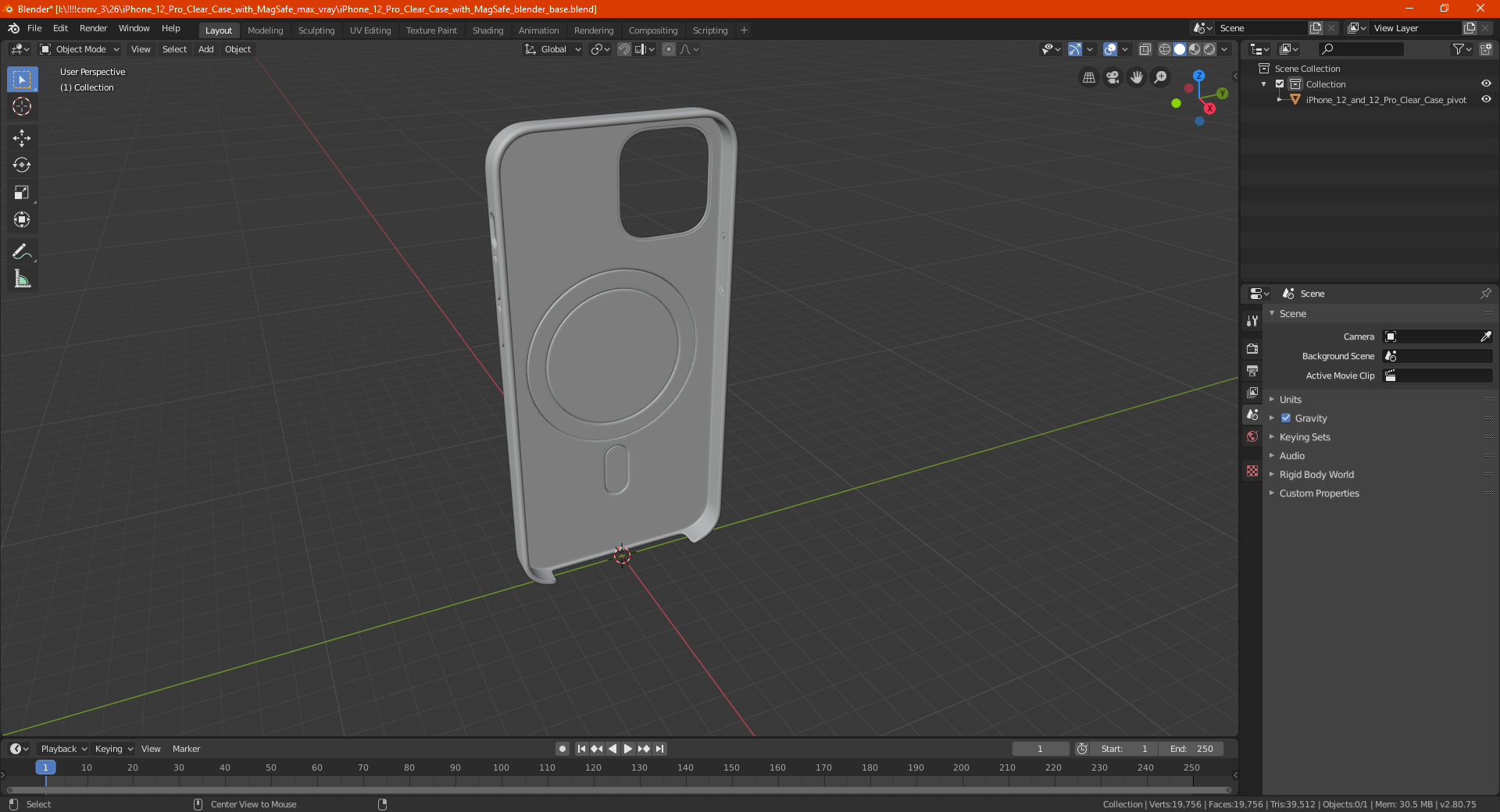The height and width of the screenshot is (812, 1500).
Task: Click the camera eyedropper icon
Action: pyautogui.click(x=1485, y=337)
